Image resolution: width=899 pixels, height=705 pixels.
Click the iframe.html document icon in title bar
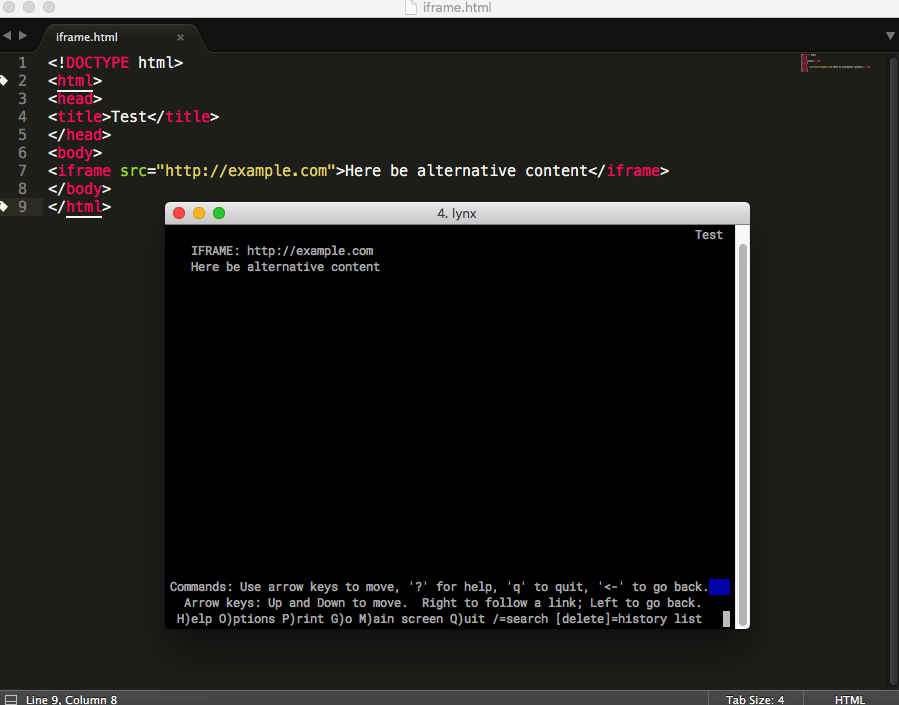(x=411, y=8)
